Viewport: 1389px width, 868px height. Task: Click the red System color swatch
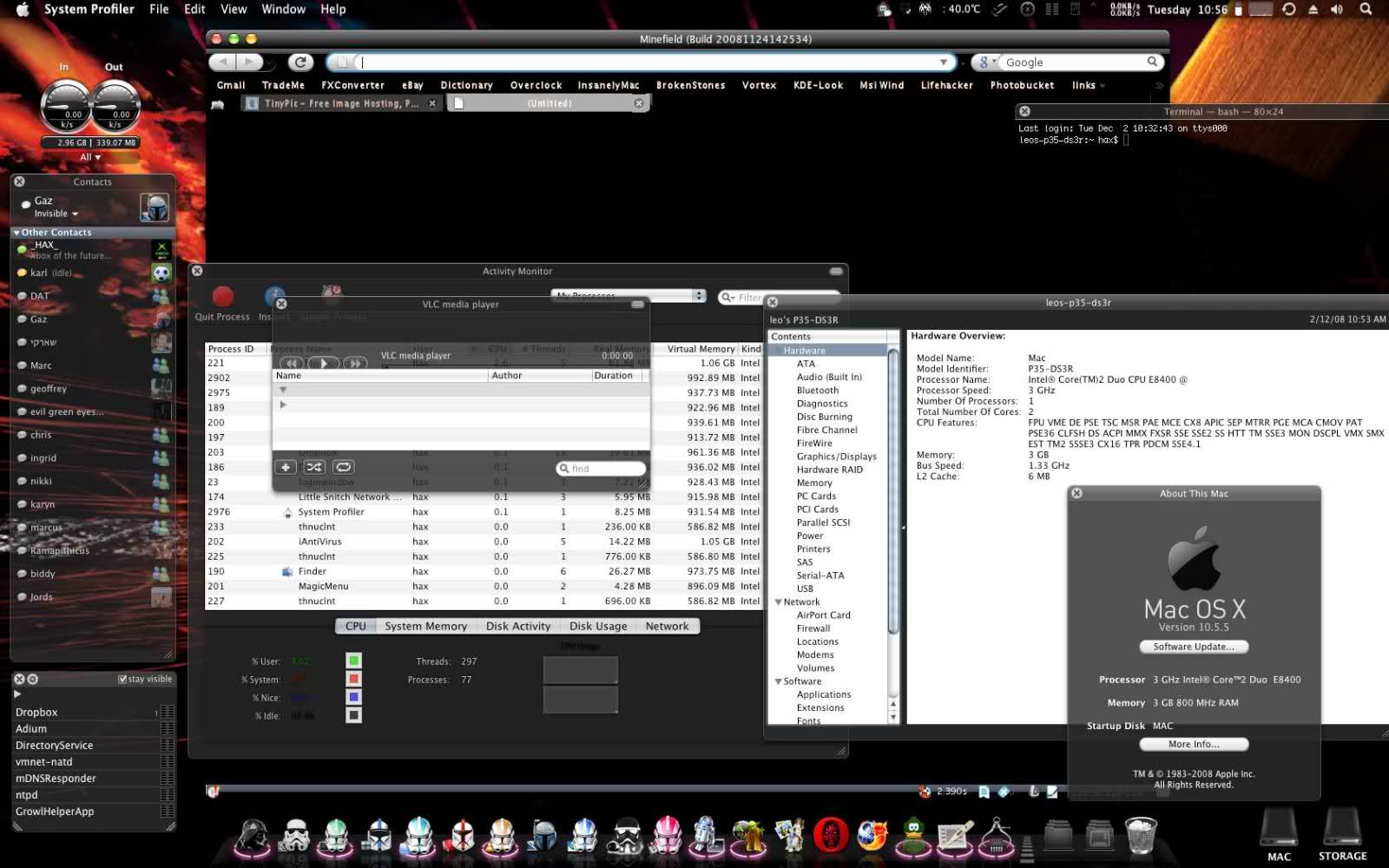pos(353,680)
